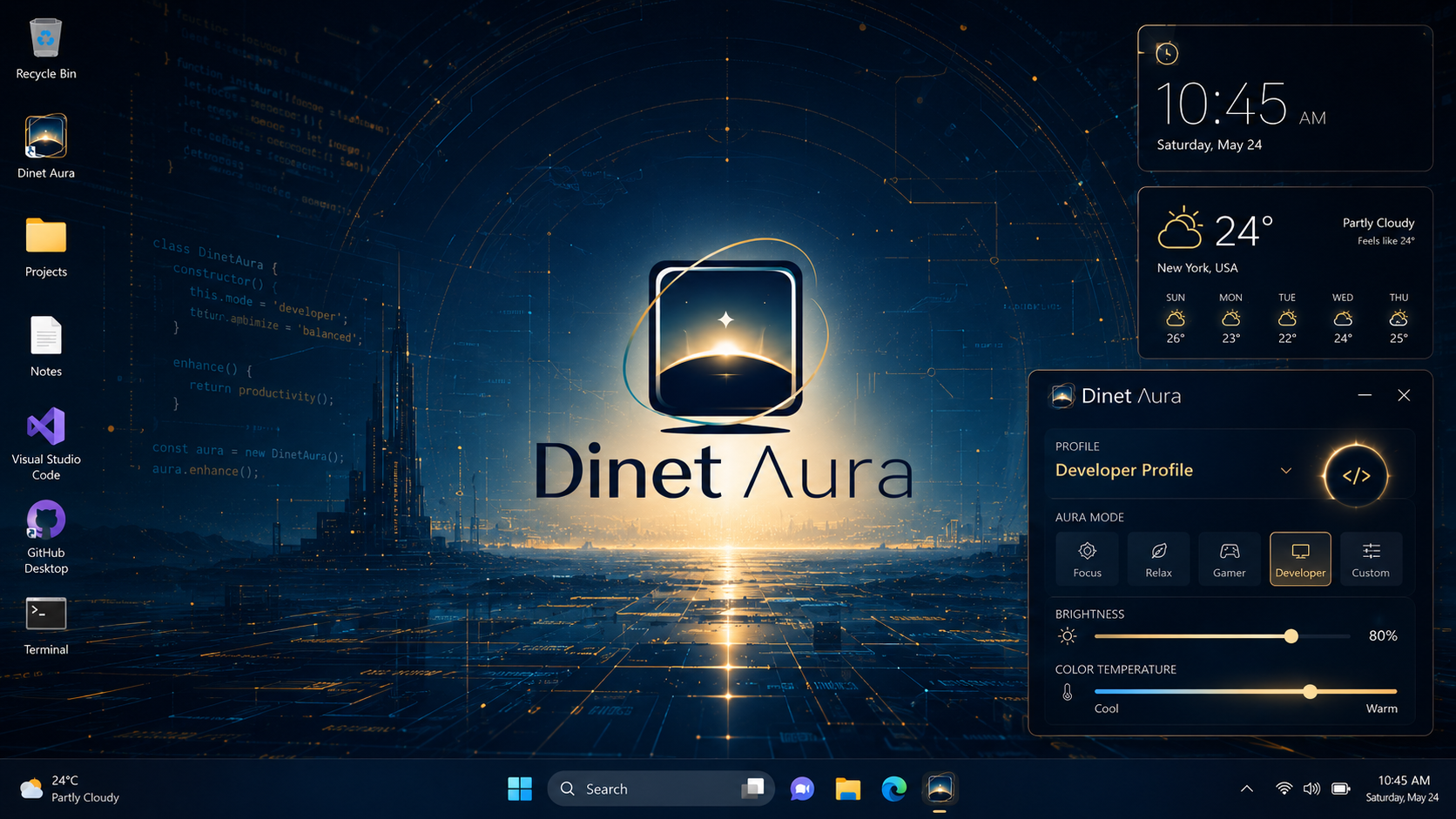The height and width of the screenshot is (819, 1456).
Task: Select Wednesday 24° forecast icon
Action: (1343, 319)
